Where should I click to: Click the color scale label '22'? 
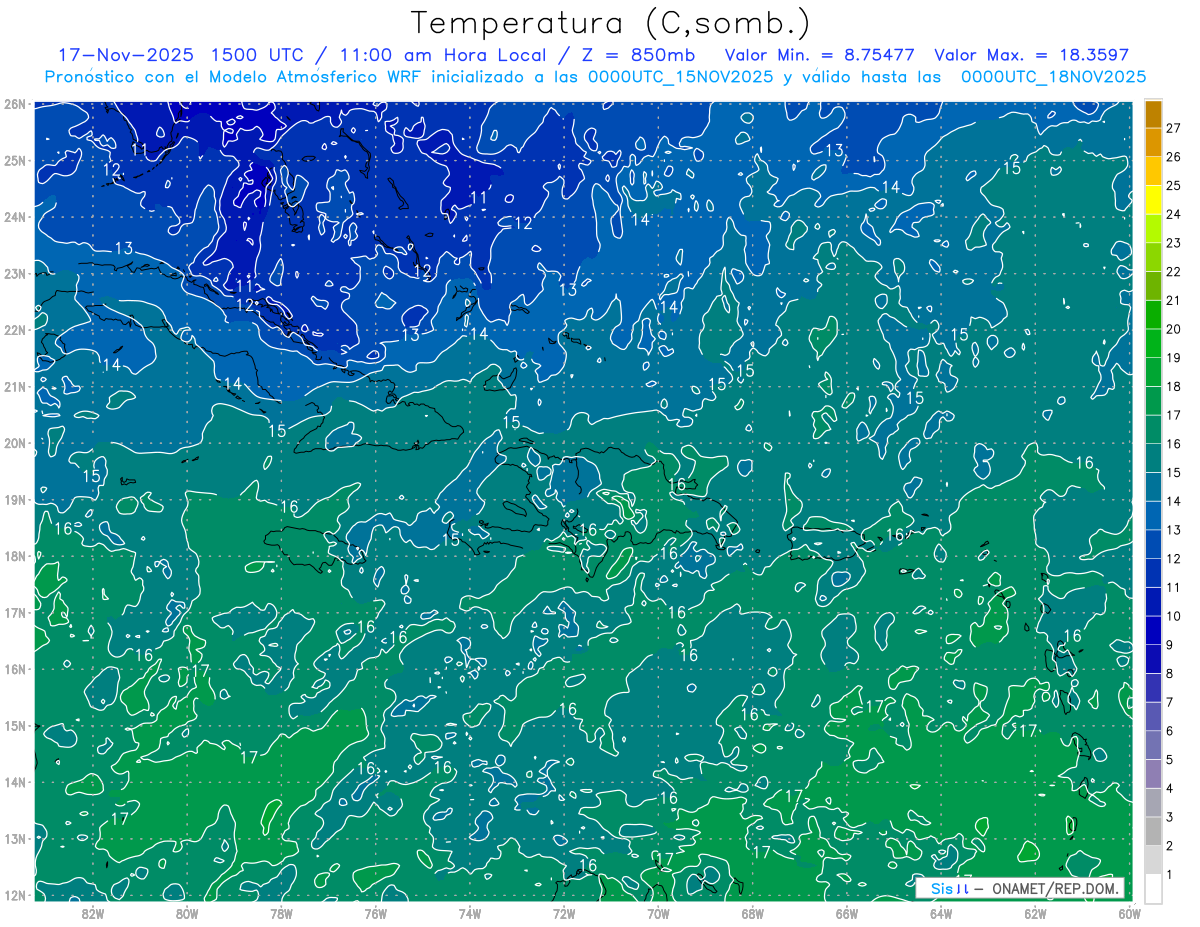point(1173,272)
